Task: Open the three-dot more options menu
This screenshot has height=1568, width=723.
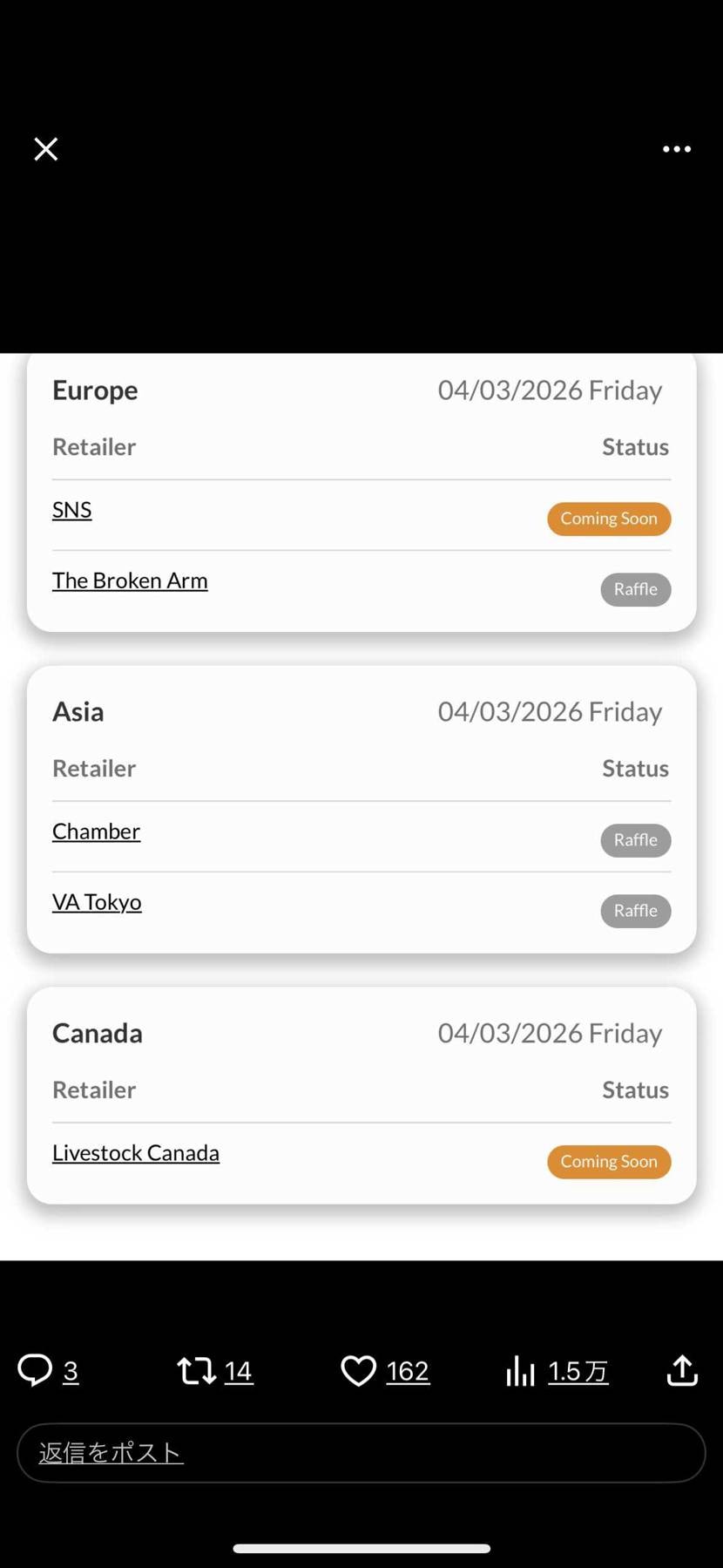Action: pyautogui.click(x=677, y=149)
